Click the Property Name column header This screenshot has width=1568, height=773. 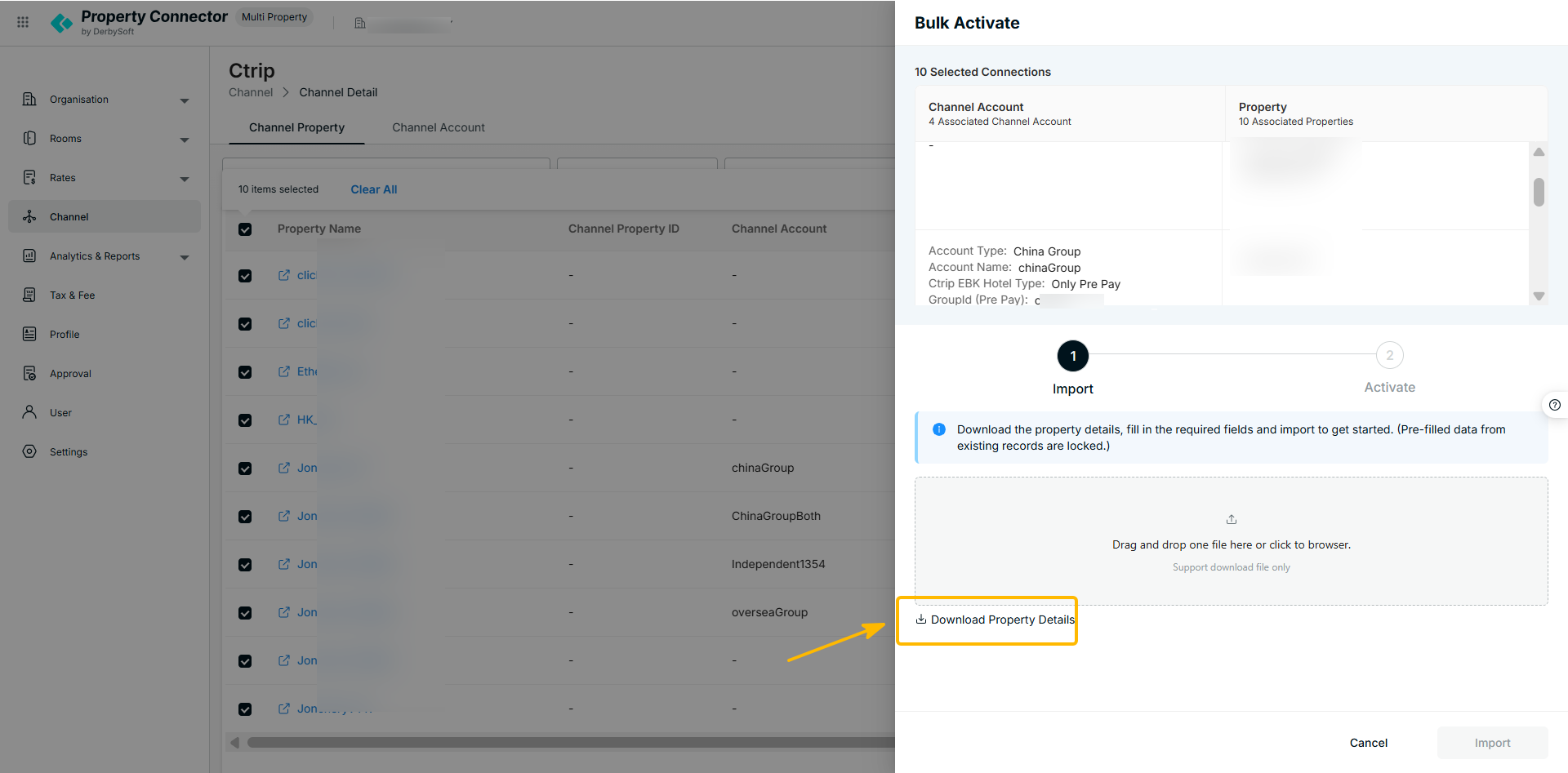[319, 229]
